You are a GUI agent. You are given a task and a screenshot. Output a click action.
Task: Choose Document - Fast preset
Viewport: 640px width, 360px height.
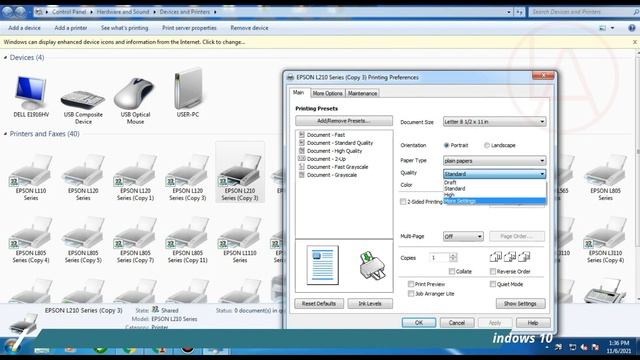[x=326, y=135]
